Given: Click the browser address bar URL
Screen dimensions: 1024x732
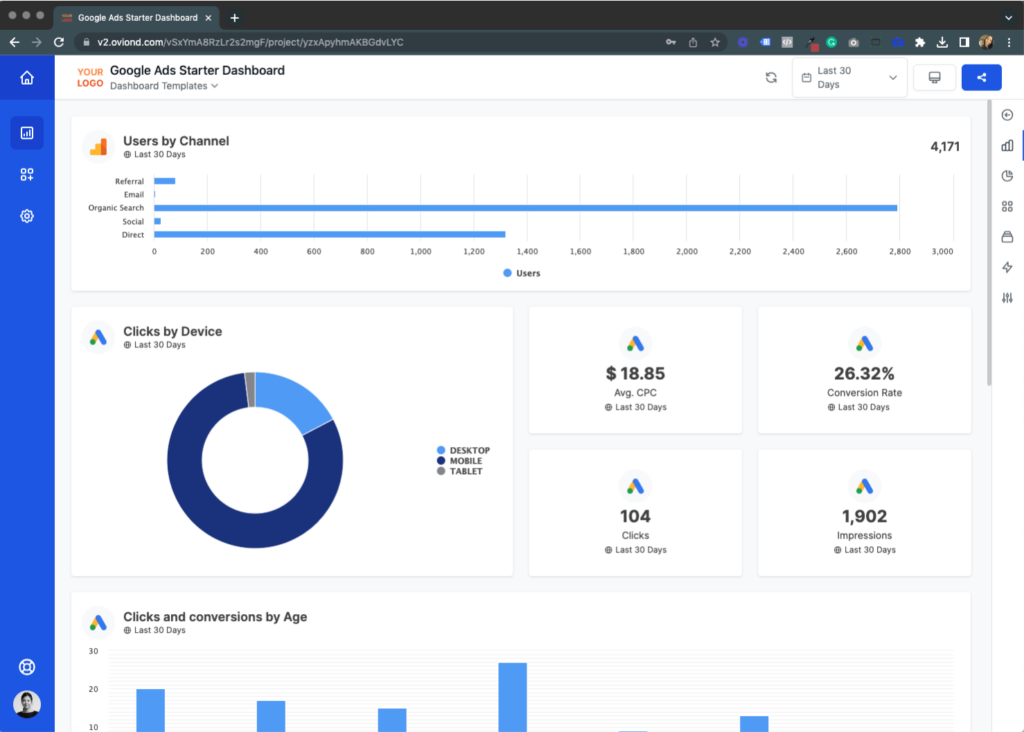Looking at the screenshot, I should pyautogui.click(x=250, y=42).
